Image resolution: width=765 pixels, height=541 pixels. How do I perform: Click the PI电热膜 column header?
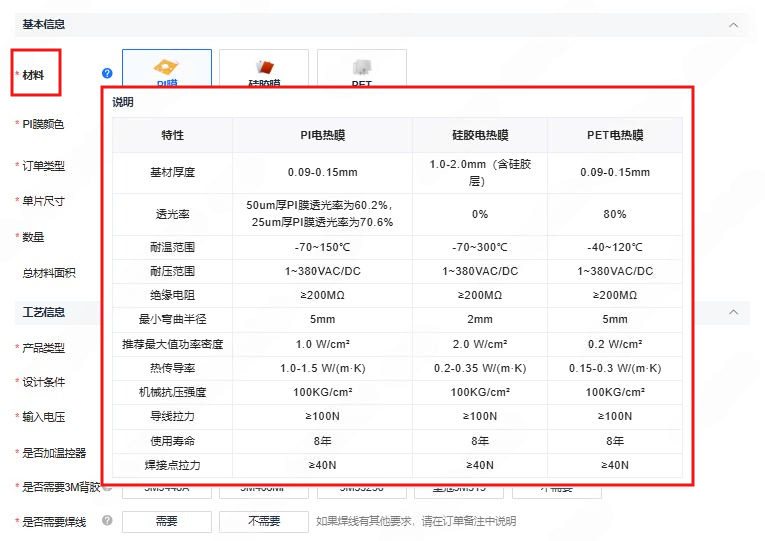click(x=321, y=135)
